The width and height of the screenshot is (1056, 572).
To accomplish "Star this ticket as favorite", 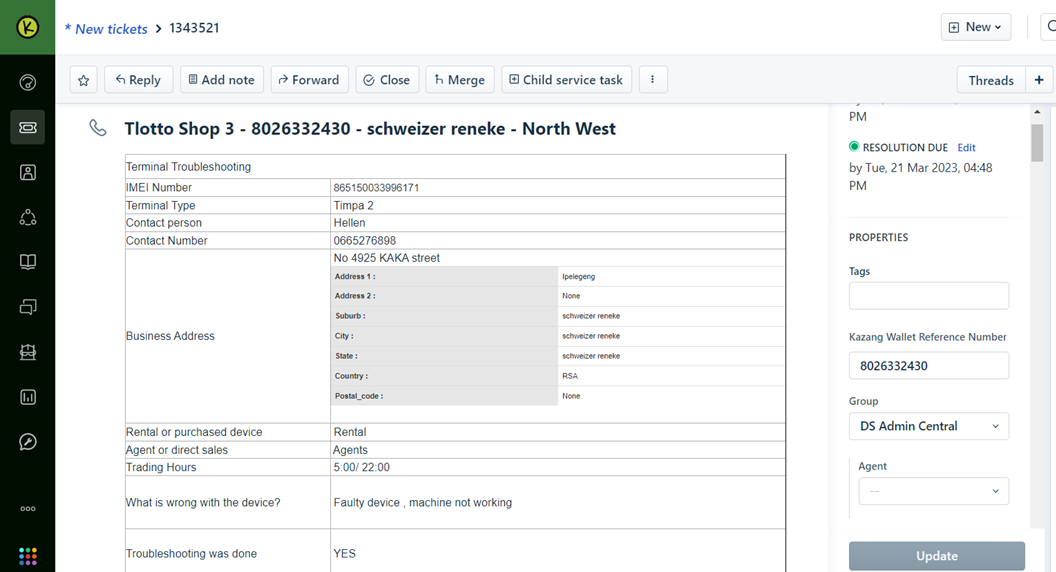I will 84,80.
